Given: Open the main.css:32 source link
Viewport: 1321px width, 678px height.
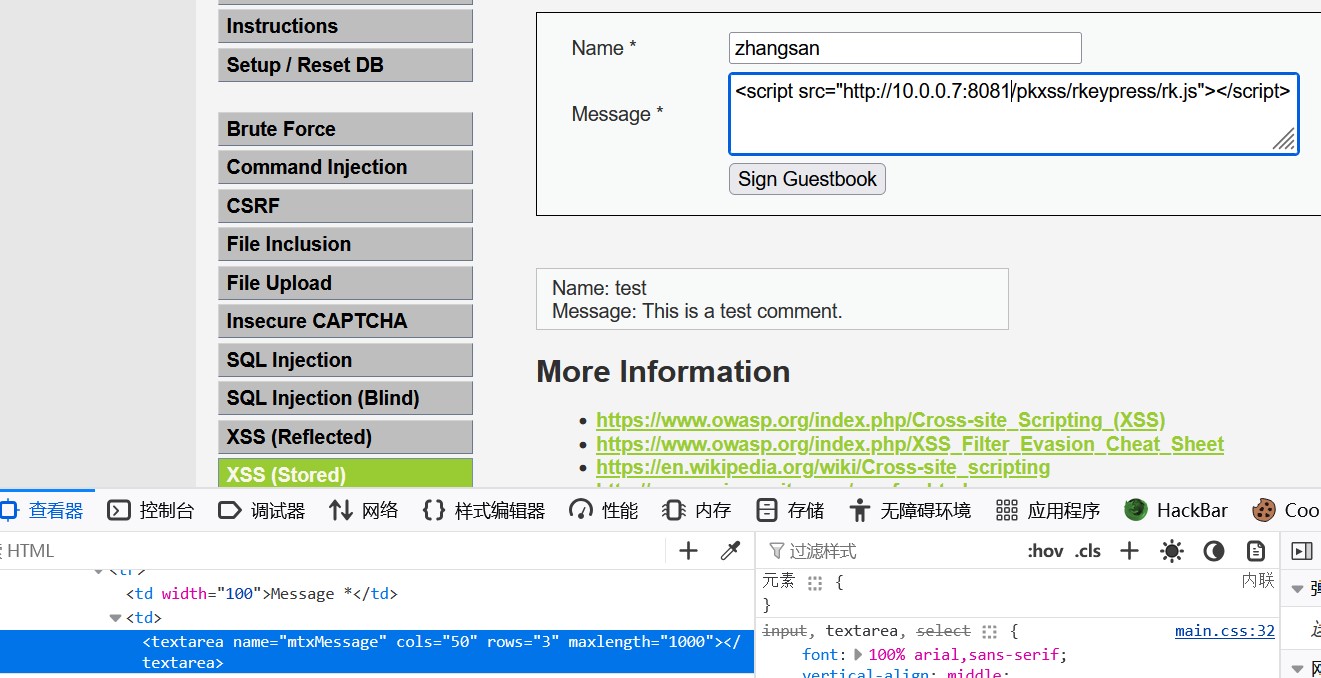Looking at the screenshot, I should click(x=1225, y=631).
